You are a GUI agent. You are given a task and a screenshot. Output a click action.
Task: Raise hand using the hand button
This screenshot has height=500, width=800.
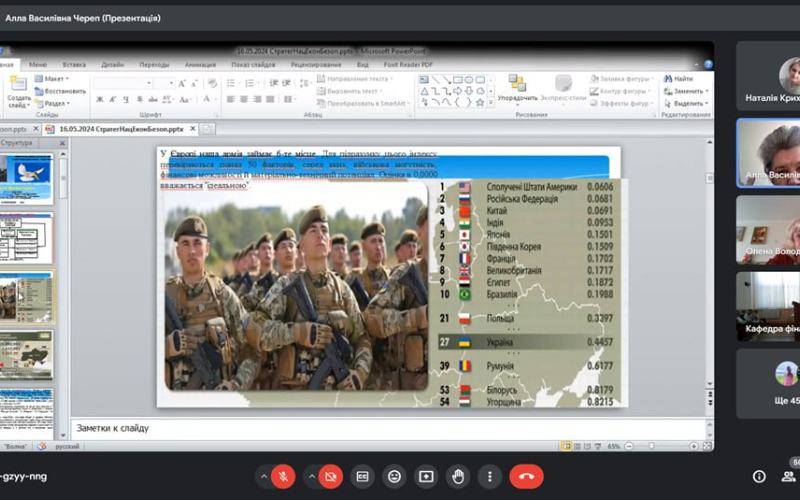click(x=458, y=477)
